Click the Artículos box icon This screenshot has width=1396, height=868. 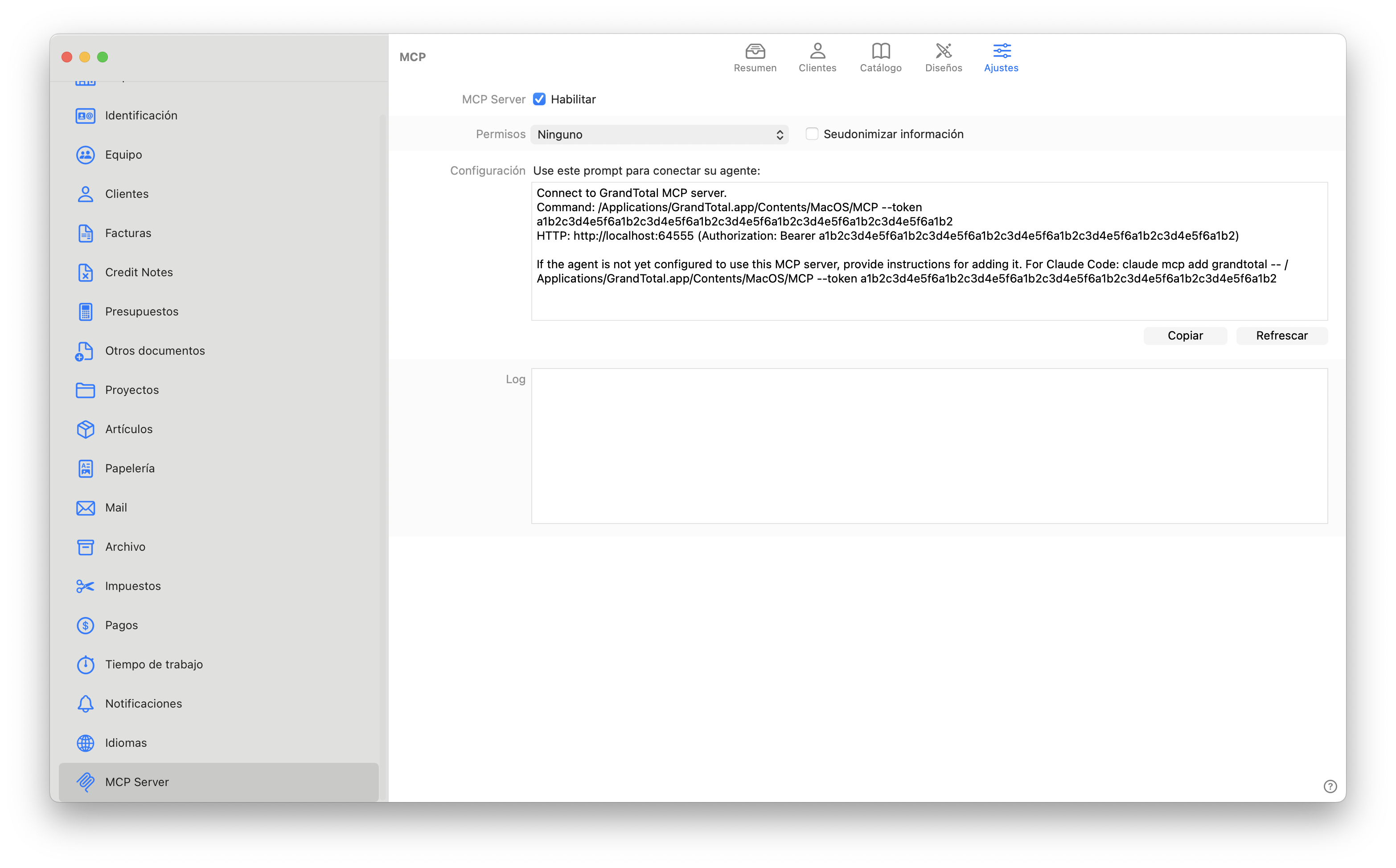coord(86,430)
